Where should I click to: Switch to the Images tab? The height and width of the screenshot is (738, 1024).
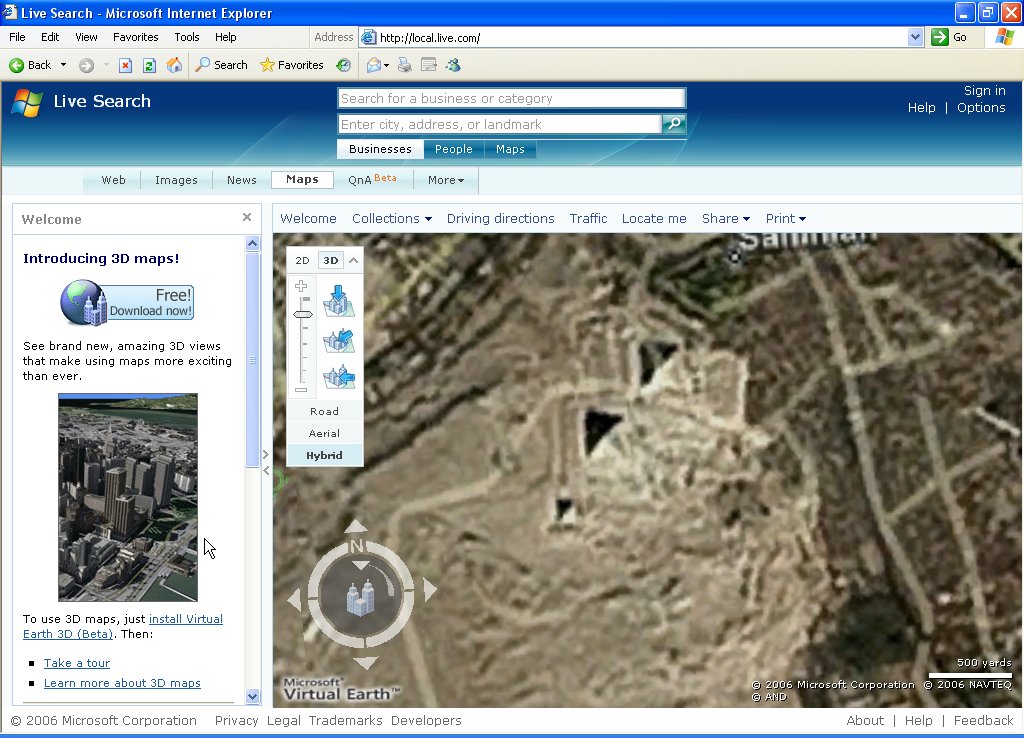[x=176, y=180]
